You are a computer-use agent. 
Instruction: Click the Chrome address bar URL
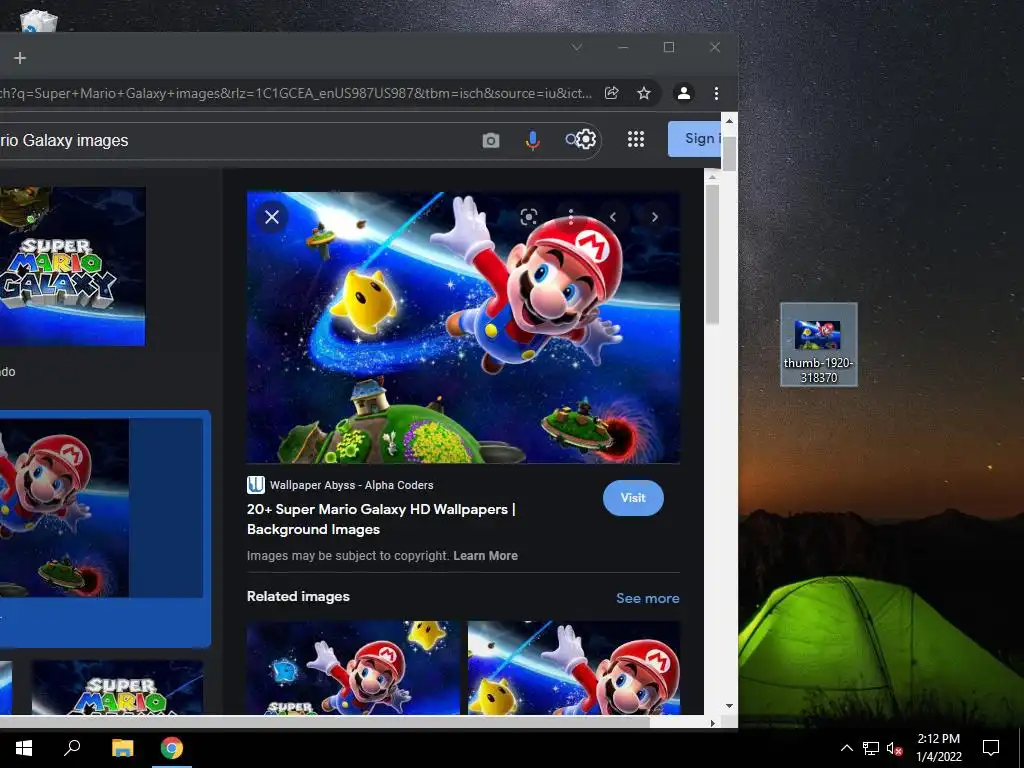pos(297,93)
